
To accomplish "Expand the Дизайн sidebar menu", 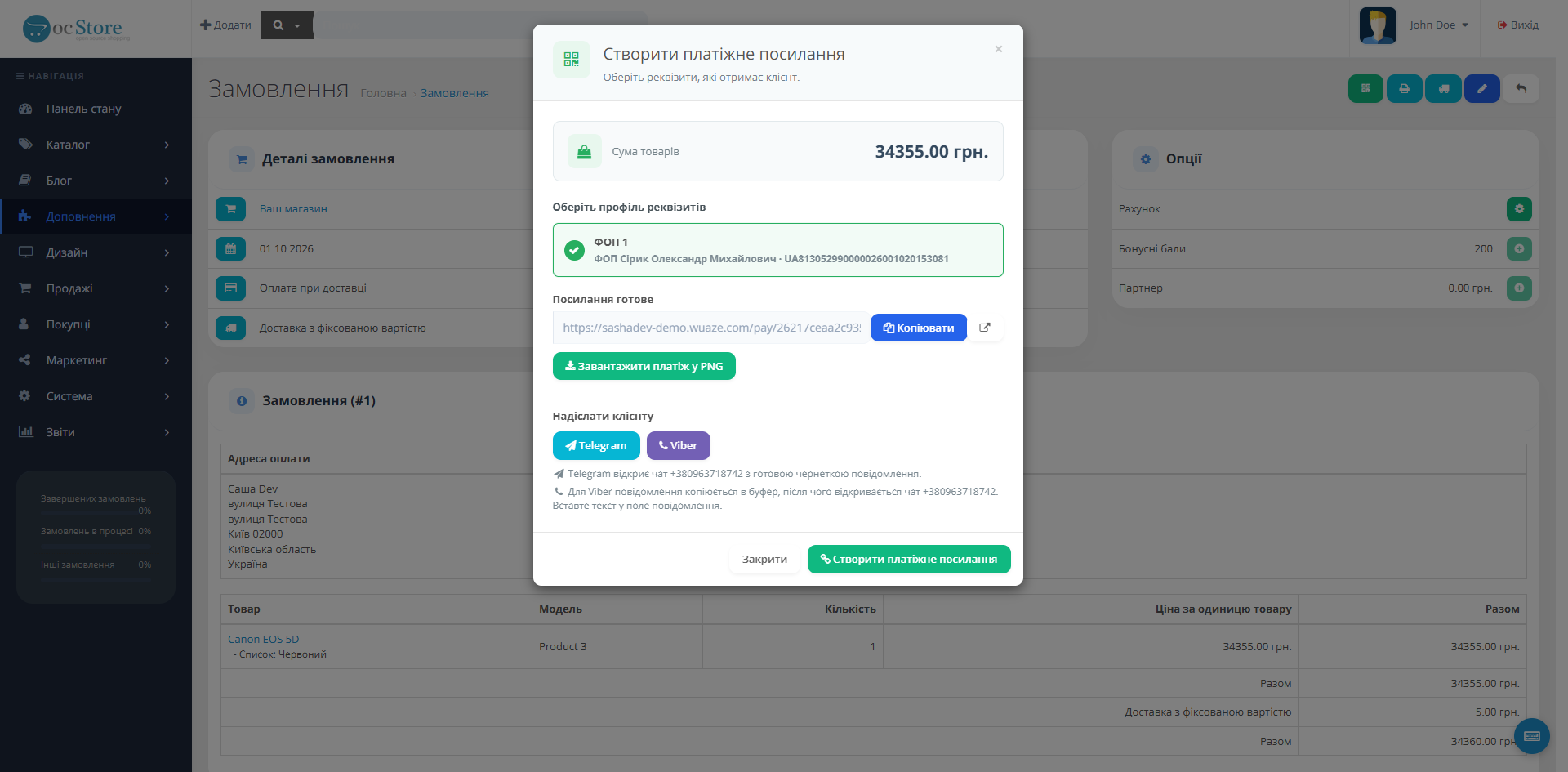I will coord(96,252).
